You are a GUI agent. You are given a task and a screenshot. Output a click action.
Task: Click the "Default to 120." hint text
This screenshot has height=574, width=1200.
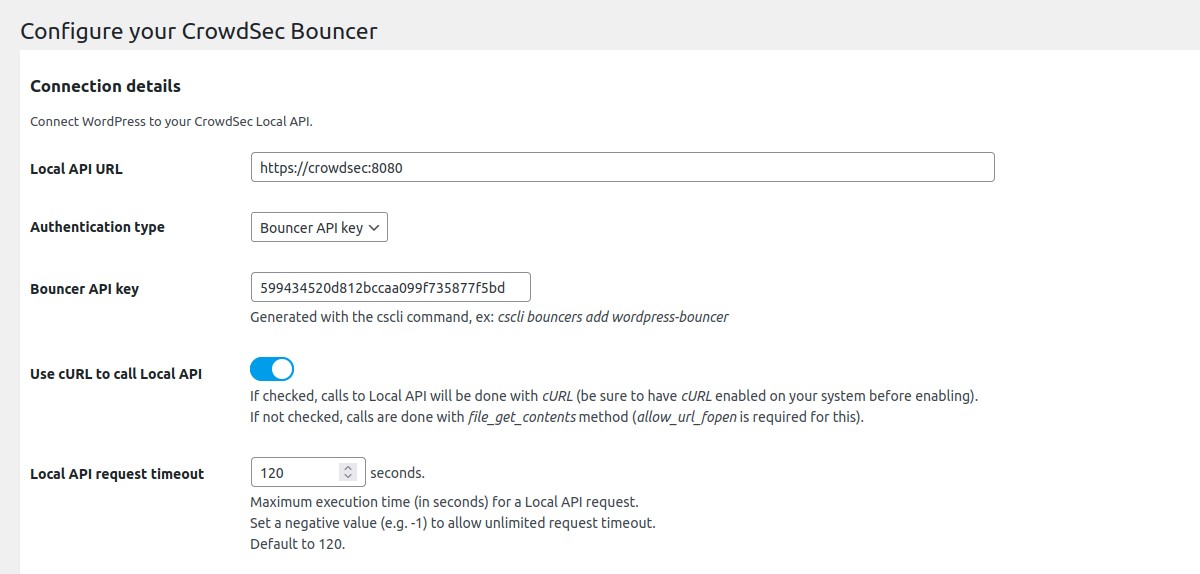pos(297,544)
